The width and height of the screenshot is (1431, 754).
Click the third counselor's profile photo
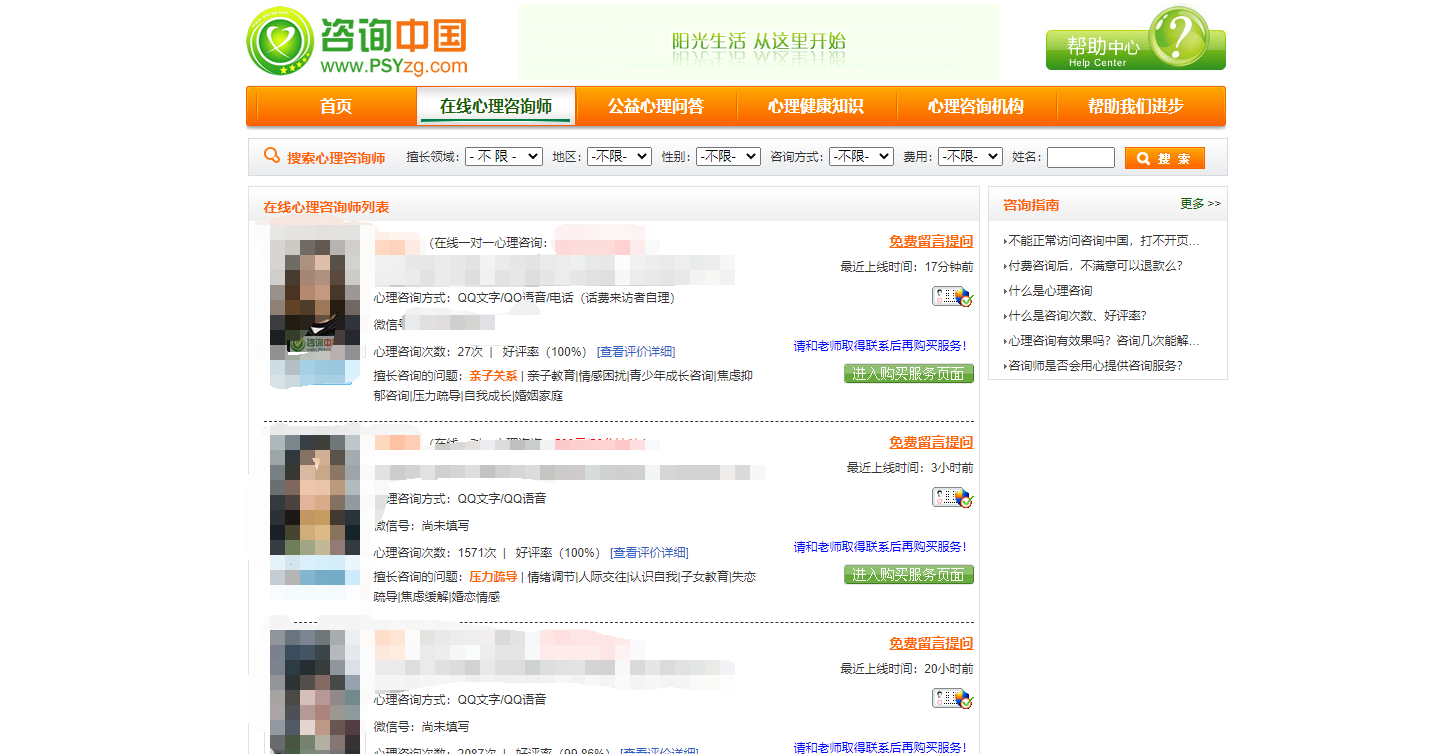click(x=314, y=692)
